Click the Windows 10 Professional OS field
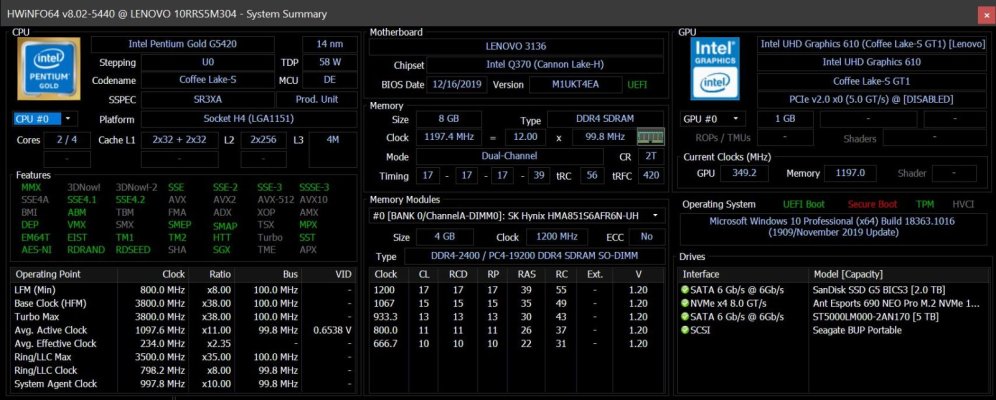Image resolution: width=996 pixels, height=400 pixels. [x=832, y=227]
